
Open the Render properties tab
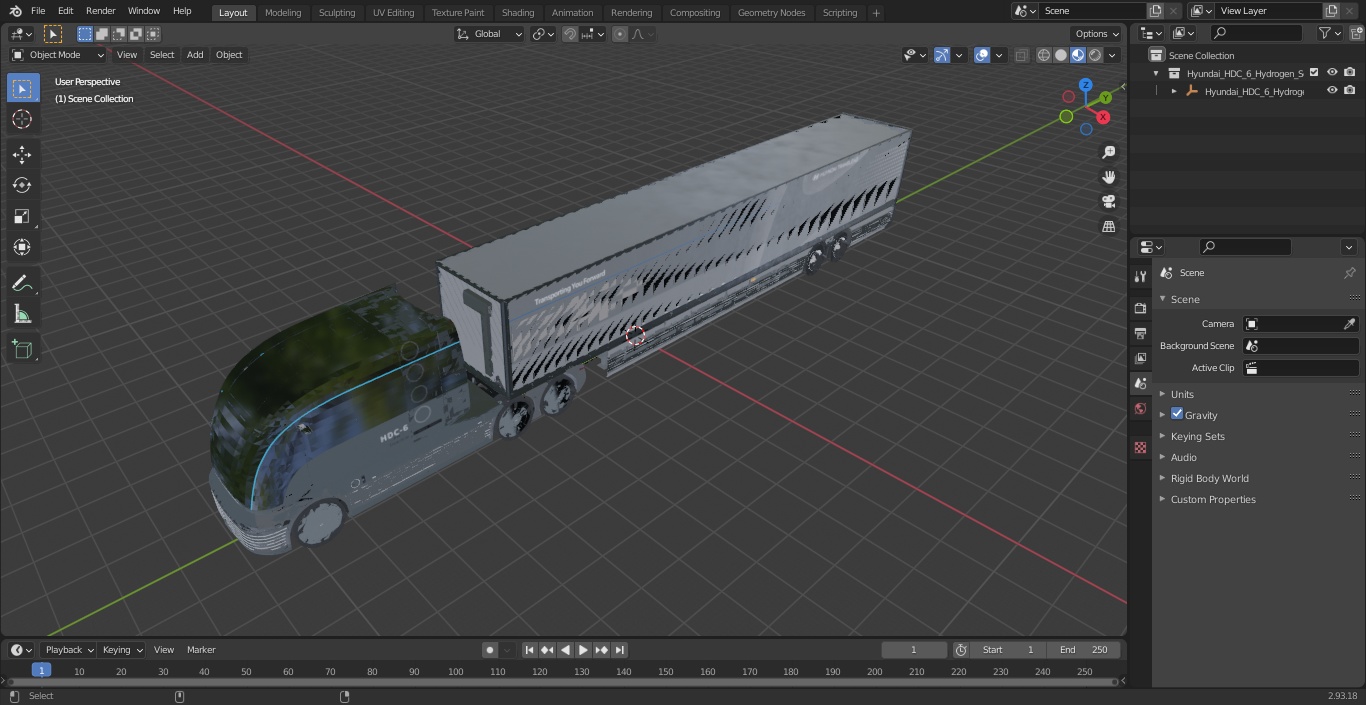[x=1140, y=308]
